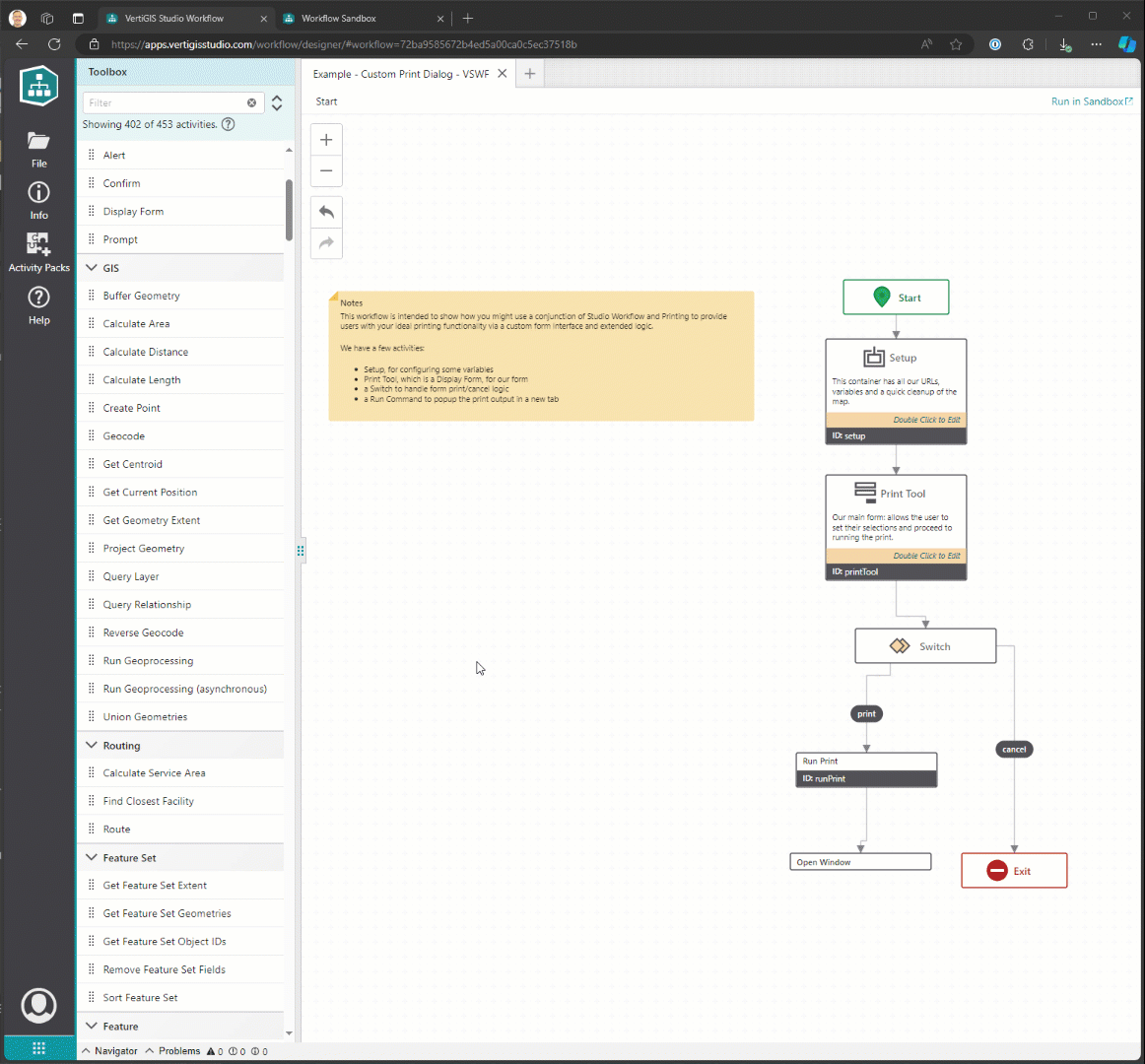
Task: Zoom out on the workflow canvas
Action: point(326,170)
